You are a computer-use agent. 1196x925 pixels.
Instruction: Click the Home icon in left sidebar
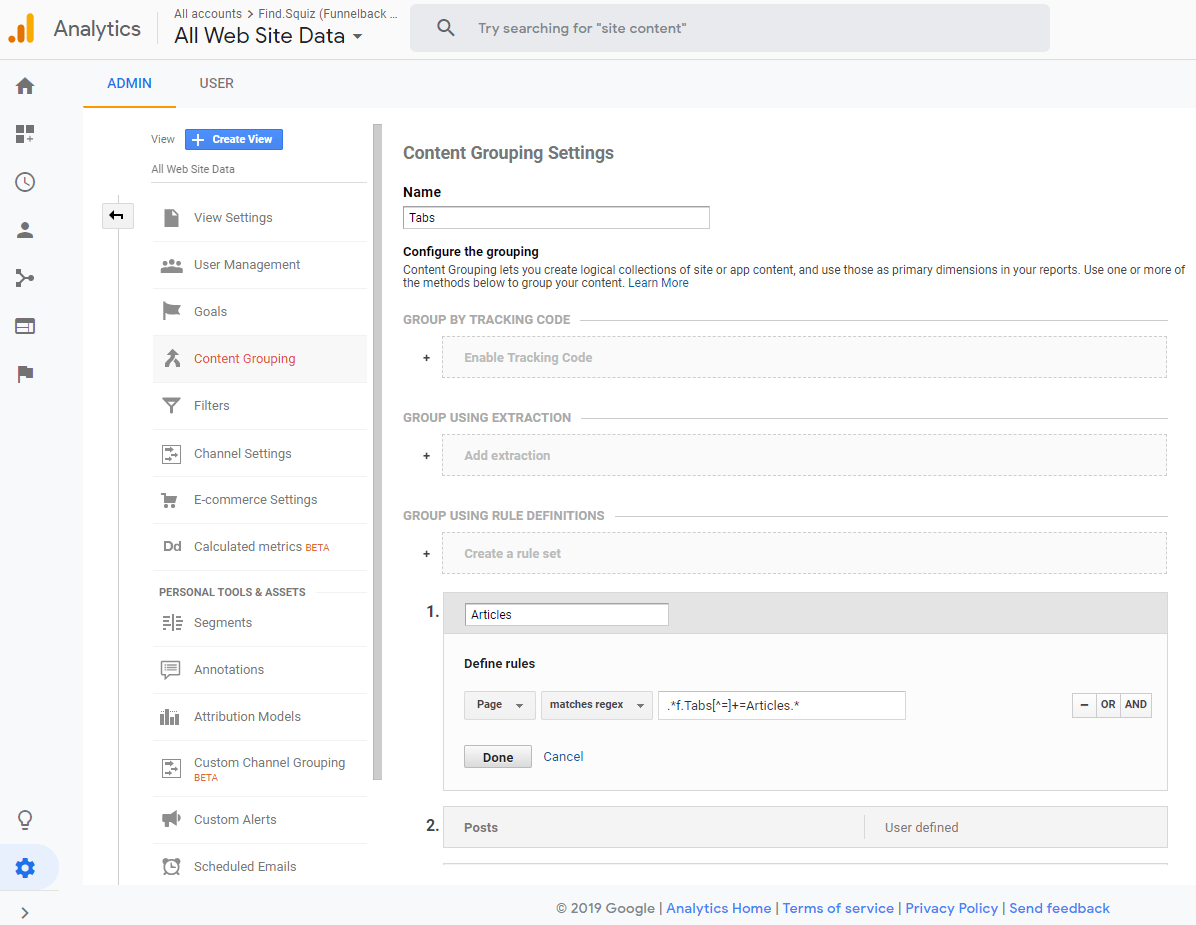click(x=25, y=86)
